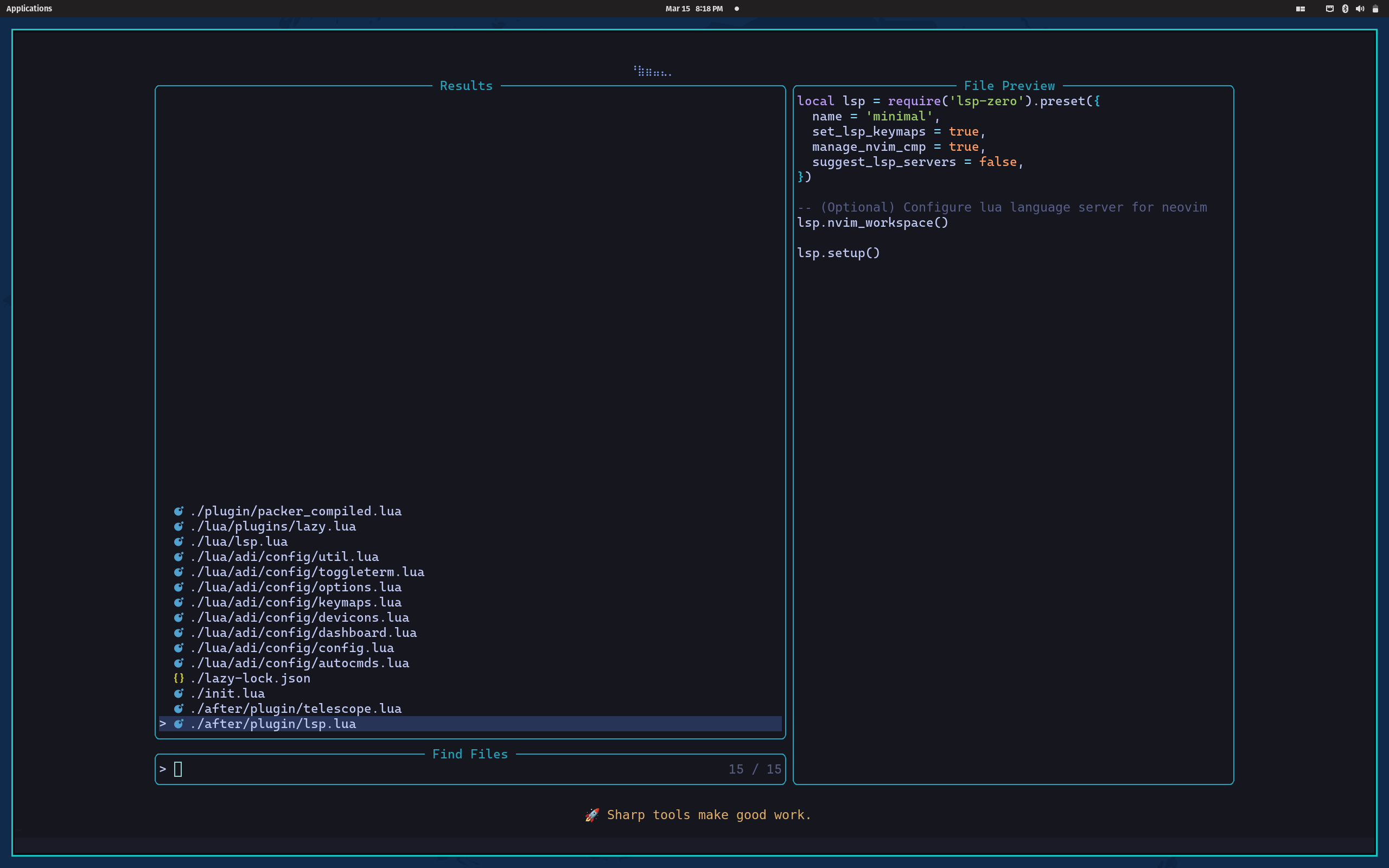Select ./lua/adi/config/keymaps.lua in results
Viewport: 1389px width, 868px height.
pos(296,602)
